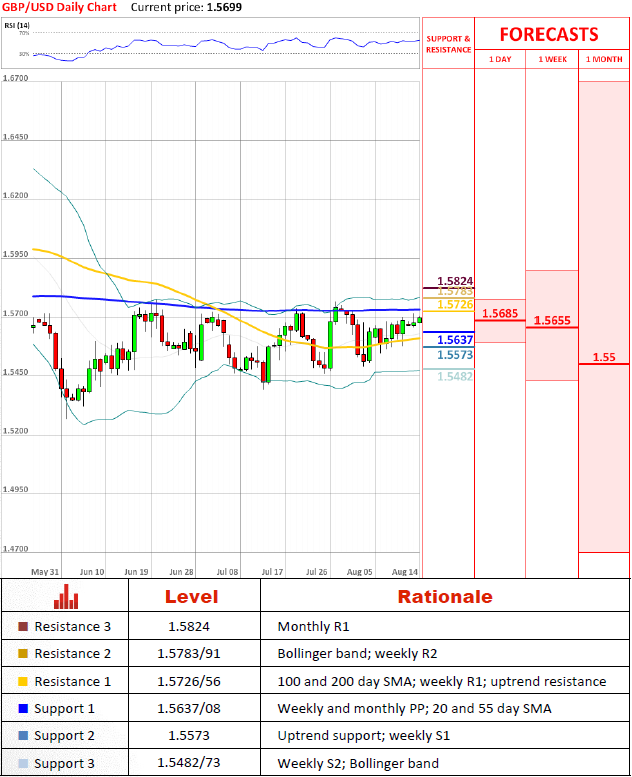
Task: Click the Aug 14 date axis label
Action: [x=405, y=572]
